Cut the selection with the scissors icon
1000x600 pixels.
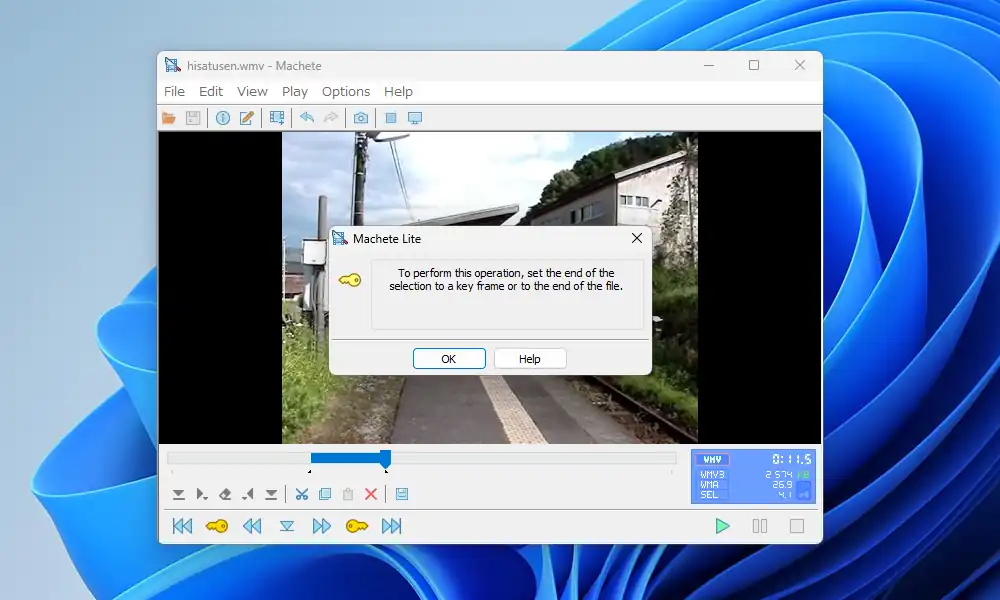[301, 494]
